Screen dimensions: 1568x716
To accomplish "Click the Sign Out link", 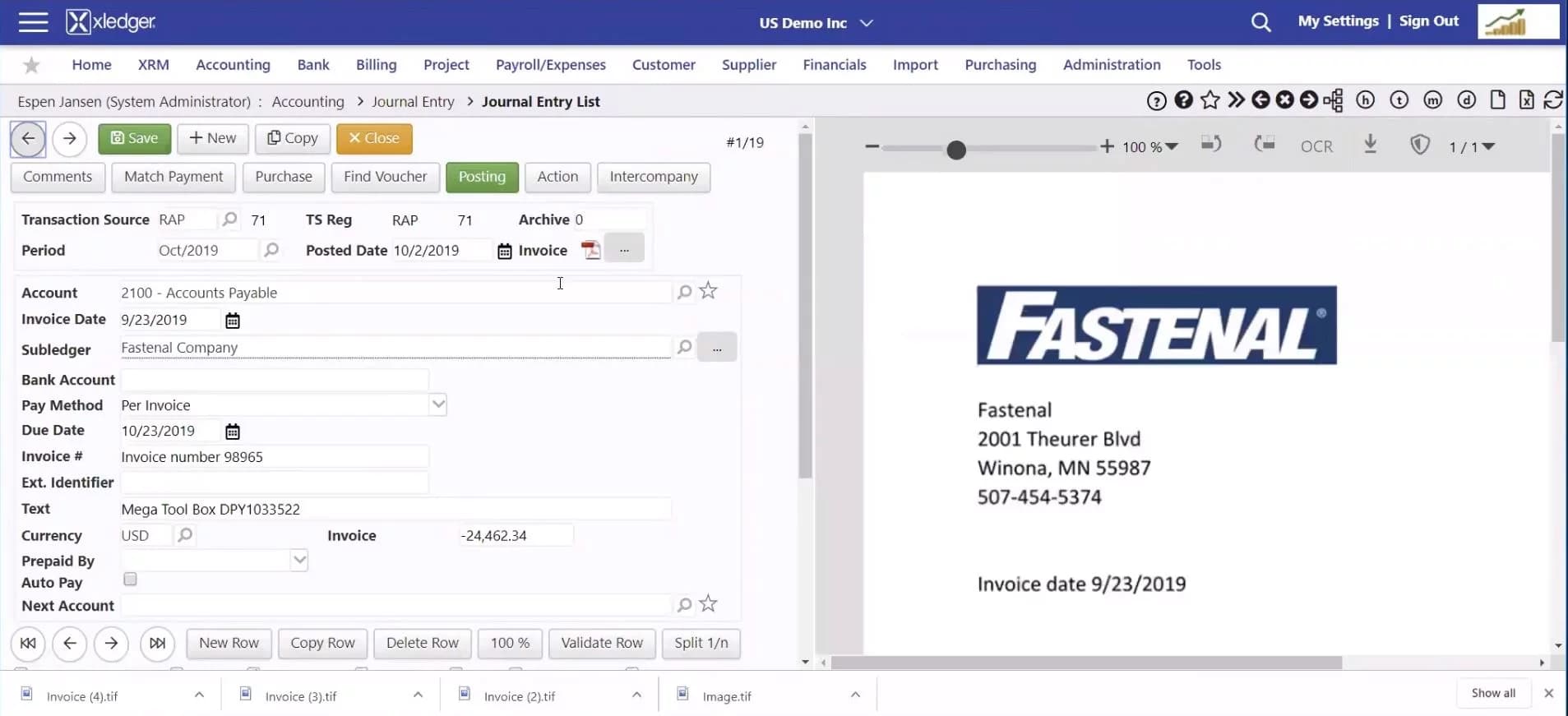I will click(x=1429, y=21).
